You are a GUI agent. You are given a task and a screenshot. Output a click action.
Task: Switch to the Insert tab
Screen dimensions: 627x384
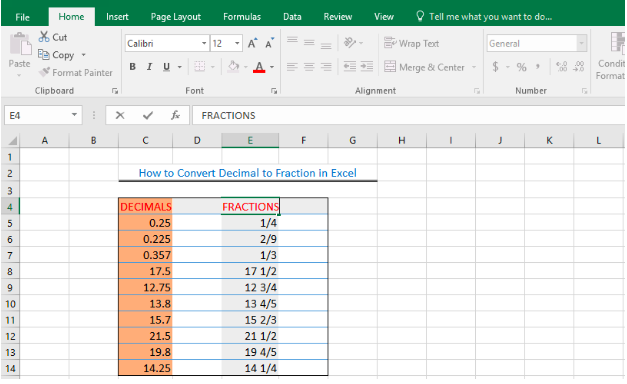point(117,17)
